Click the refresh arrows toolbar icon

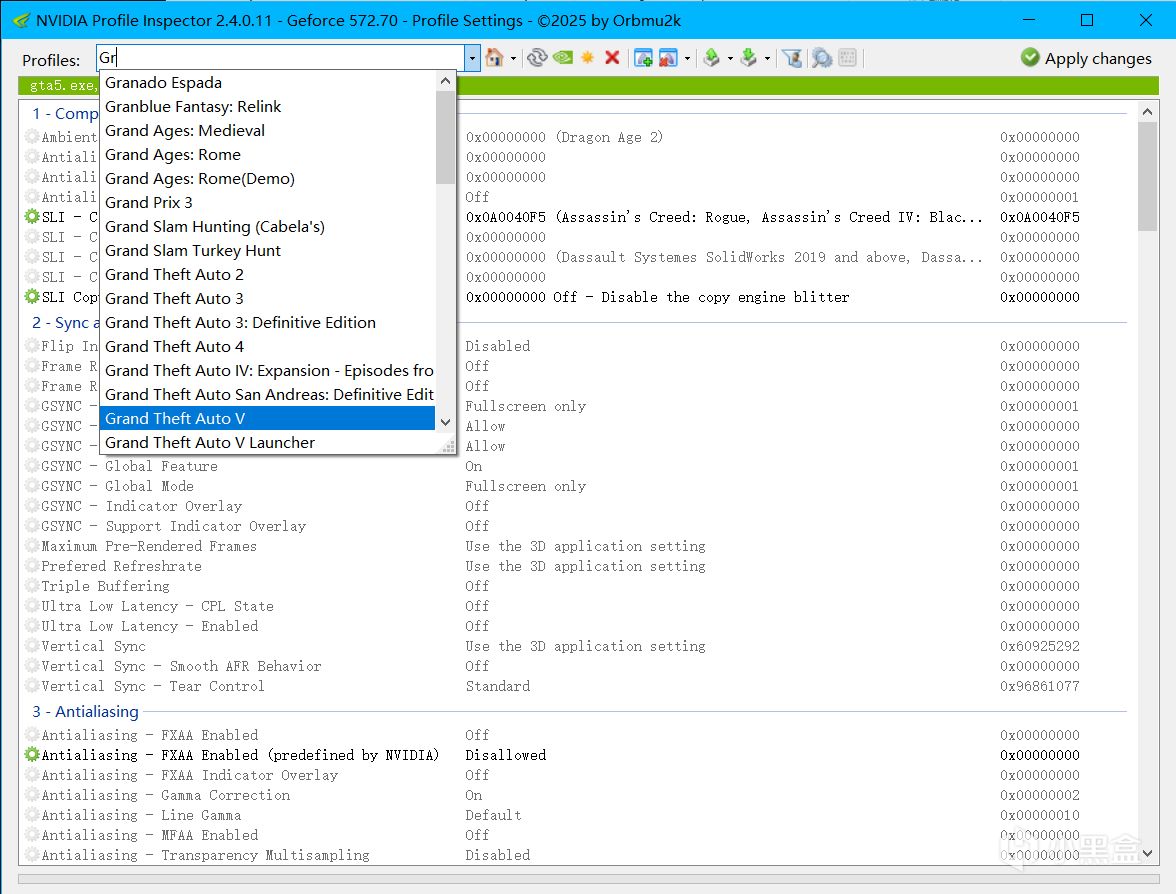pos(537,58)
